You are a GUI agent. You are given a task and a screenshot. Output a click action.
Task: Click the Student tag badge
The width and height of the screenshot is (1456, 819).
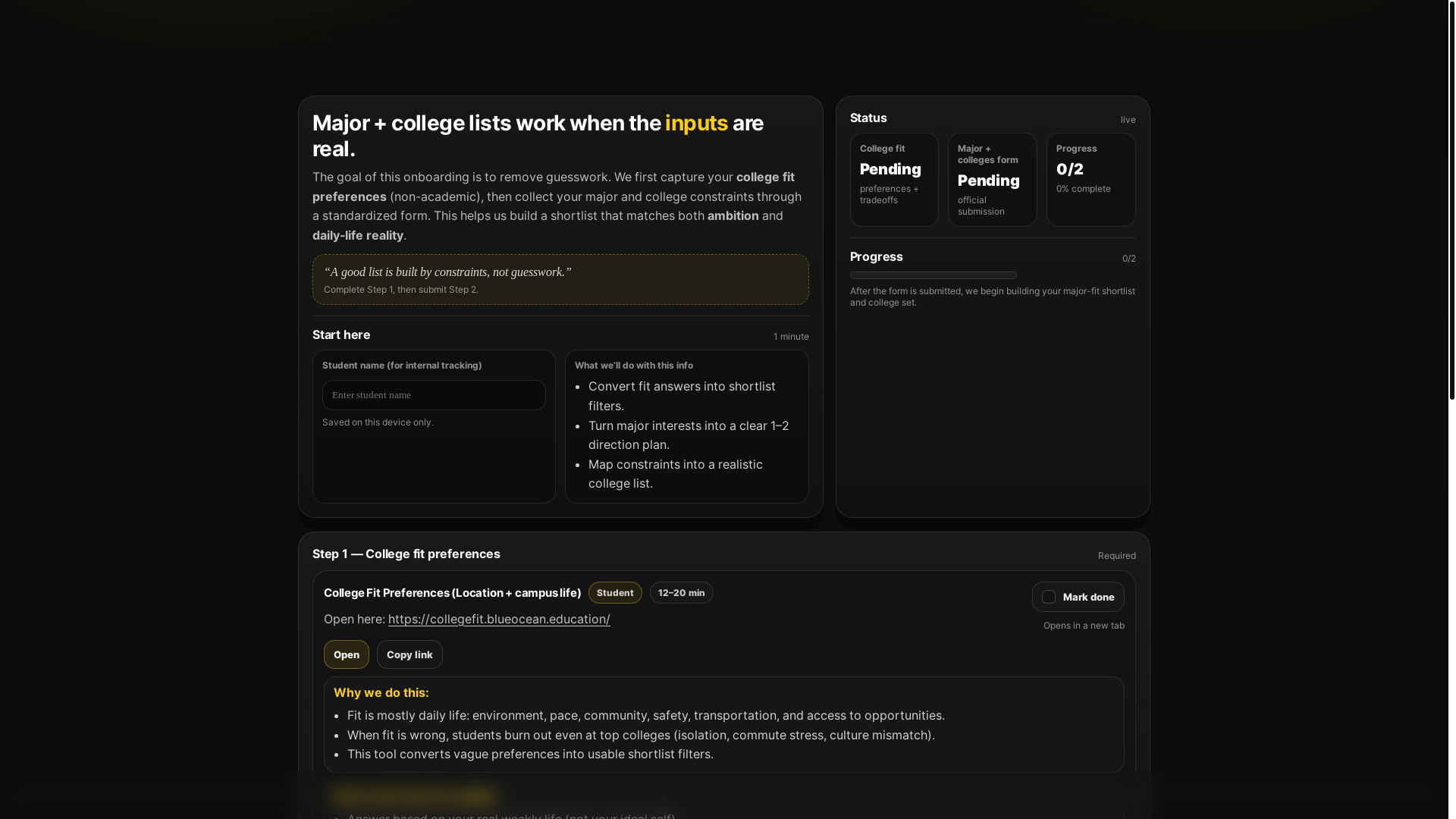(x=615, y=593)
